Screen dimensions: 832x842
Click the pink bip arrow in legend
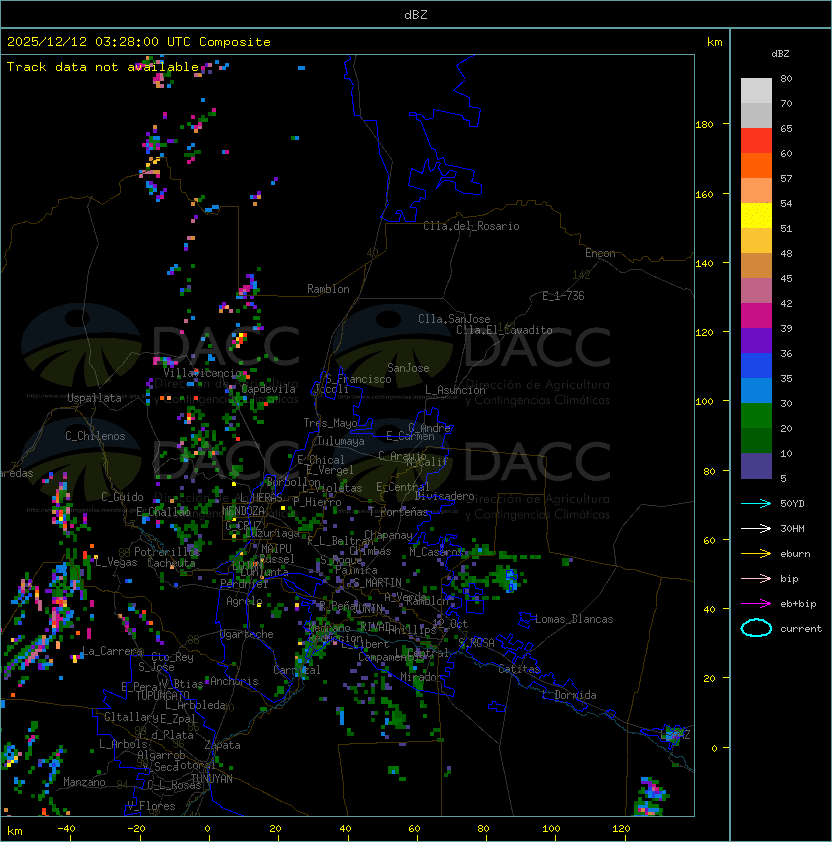756,579
